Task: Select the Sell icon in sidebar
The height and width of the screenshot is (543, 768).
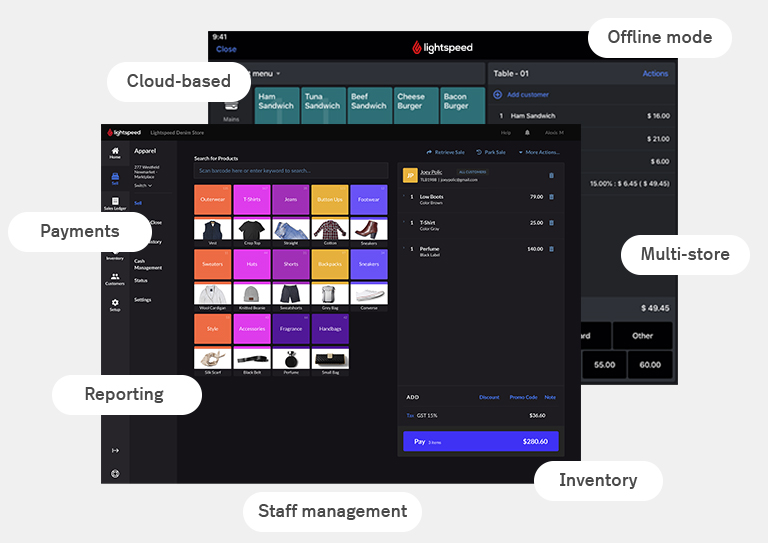Action: [115, 179]
